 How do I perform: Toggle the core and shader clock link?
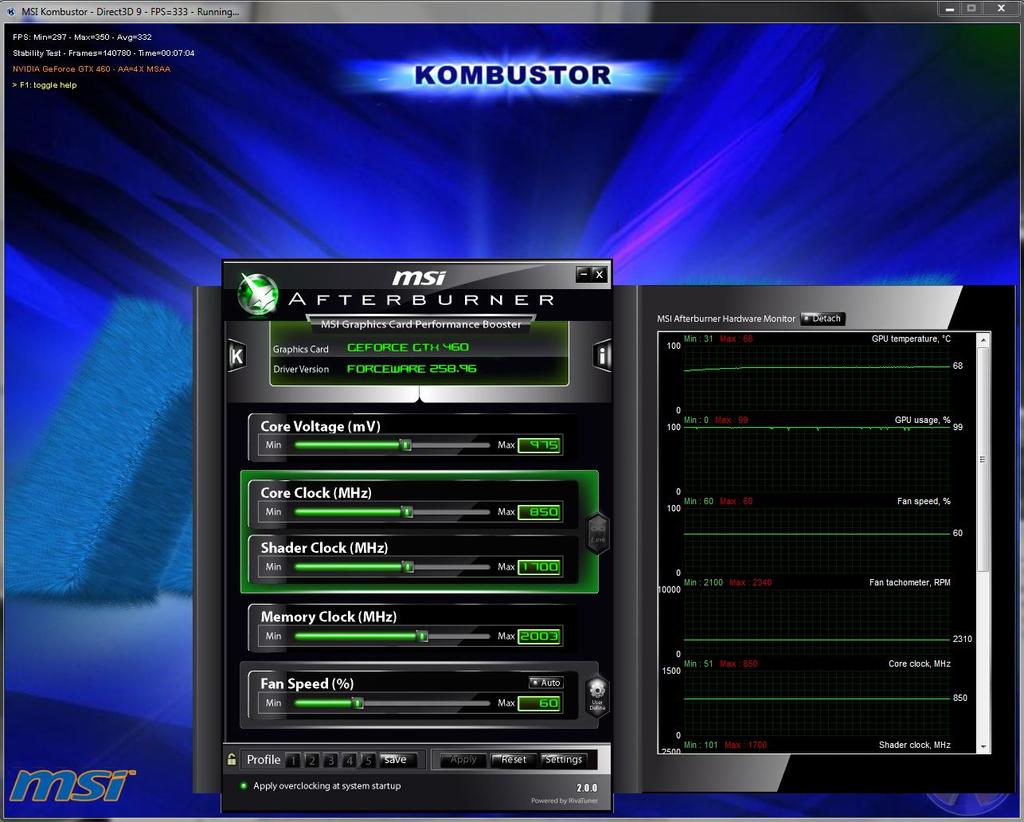coord(598,533)
